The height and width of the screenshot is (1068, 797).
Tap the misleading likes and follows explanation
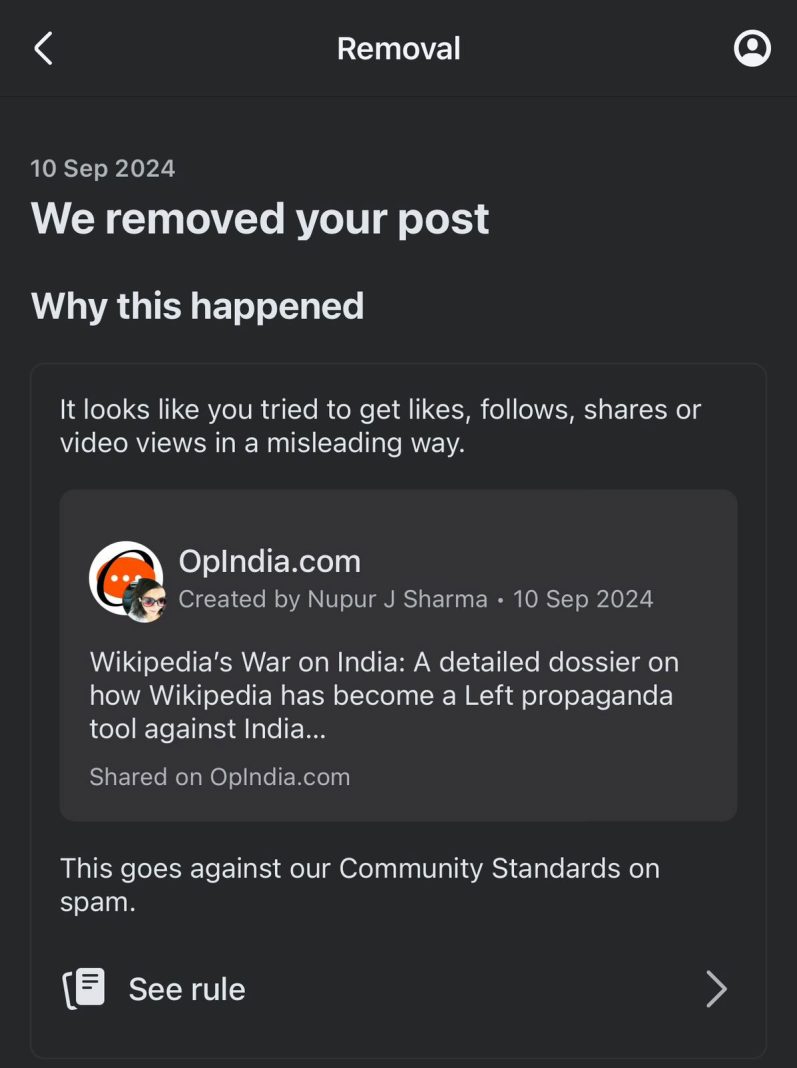pyautogui.click(x=380, y=426)
